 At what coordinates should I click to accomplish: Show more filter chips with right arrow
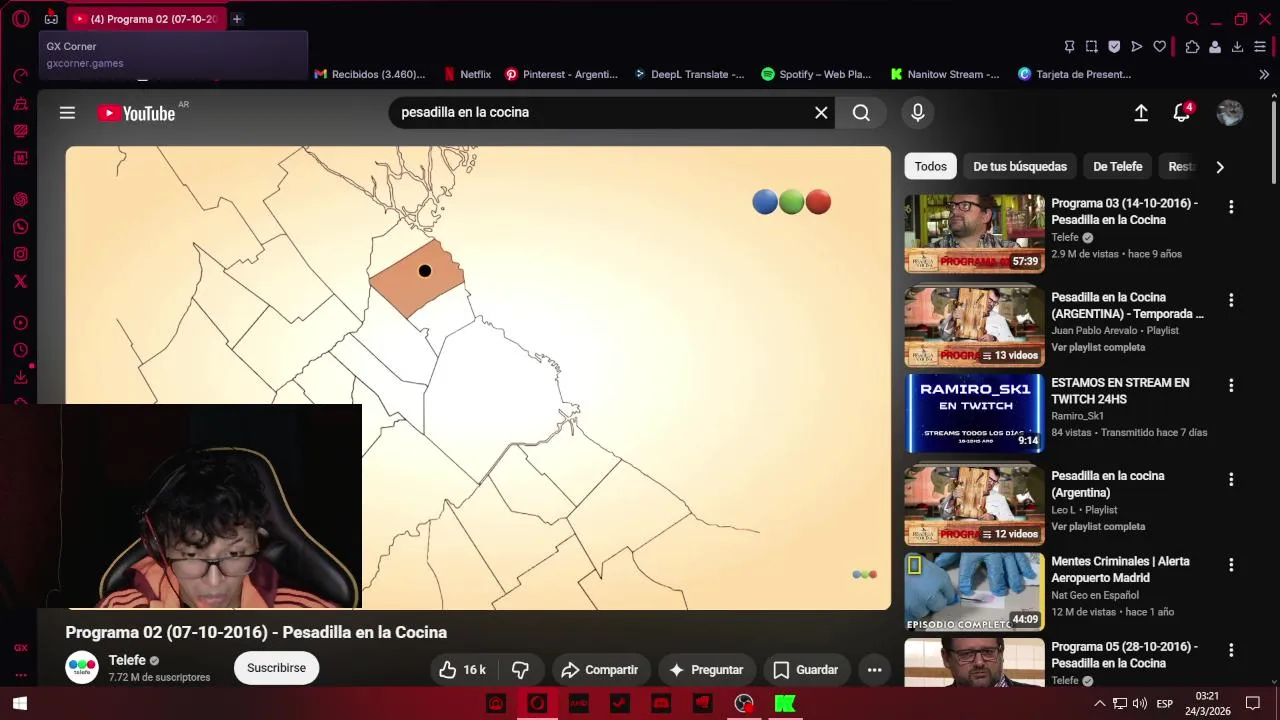click(1219, 167)
